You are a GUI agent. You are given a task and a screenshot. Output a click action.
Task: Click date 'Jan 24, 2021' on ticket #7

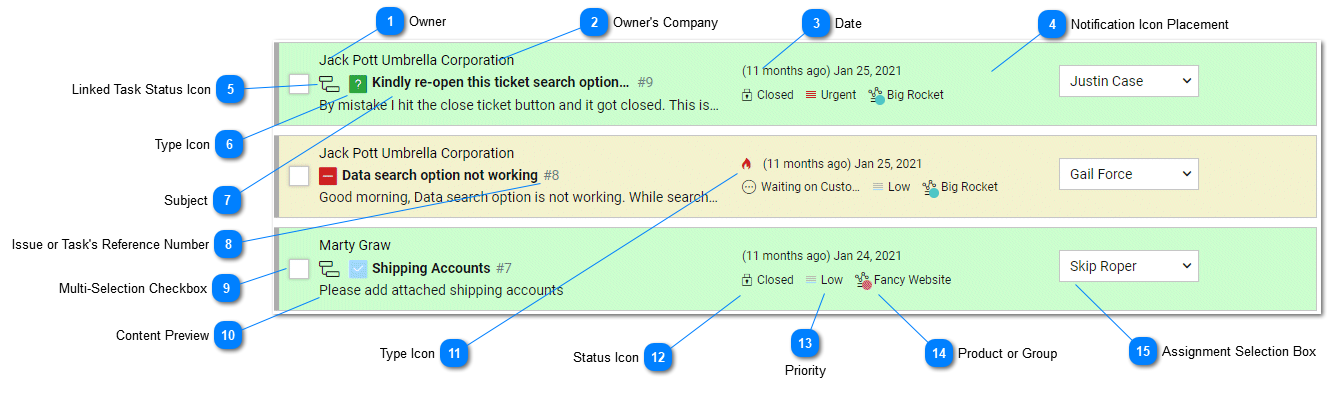coord(868,256)
